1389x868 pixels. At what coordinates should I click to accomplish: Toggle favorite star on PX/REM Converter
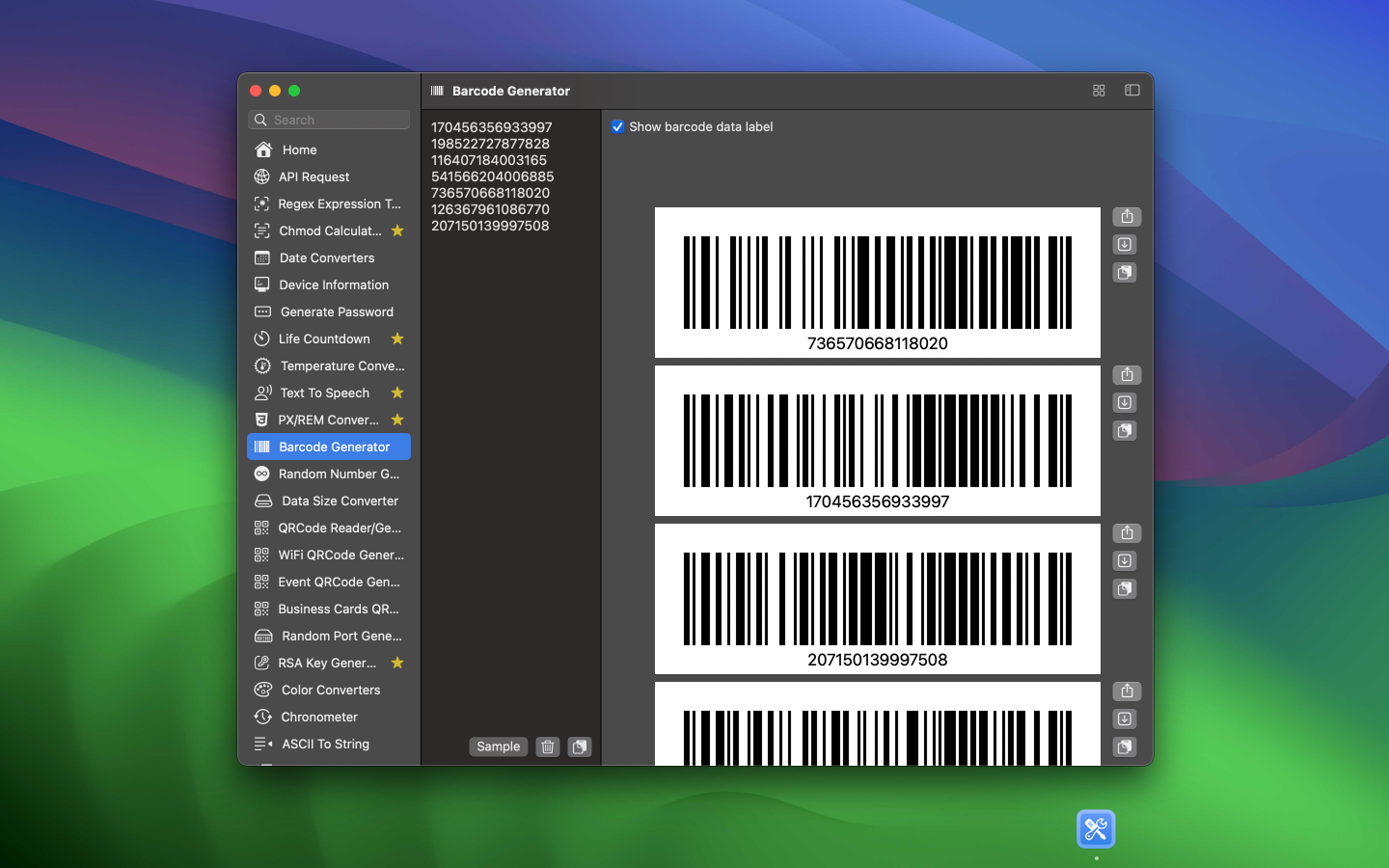pos(397,420)
